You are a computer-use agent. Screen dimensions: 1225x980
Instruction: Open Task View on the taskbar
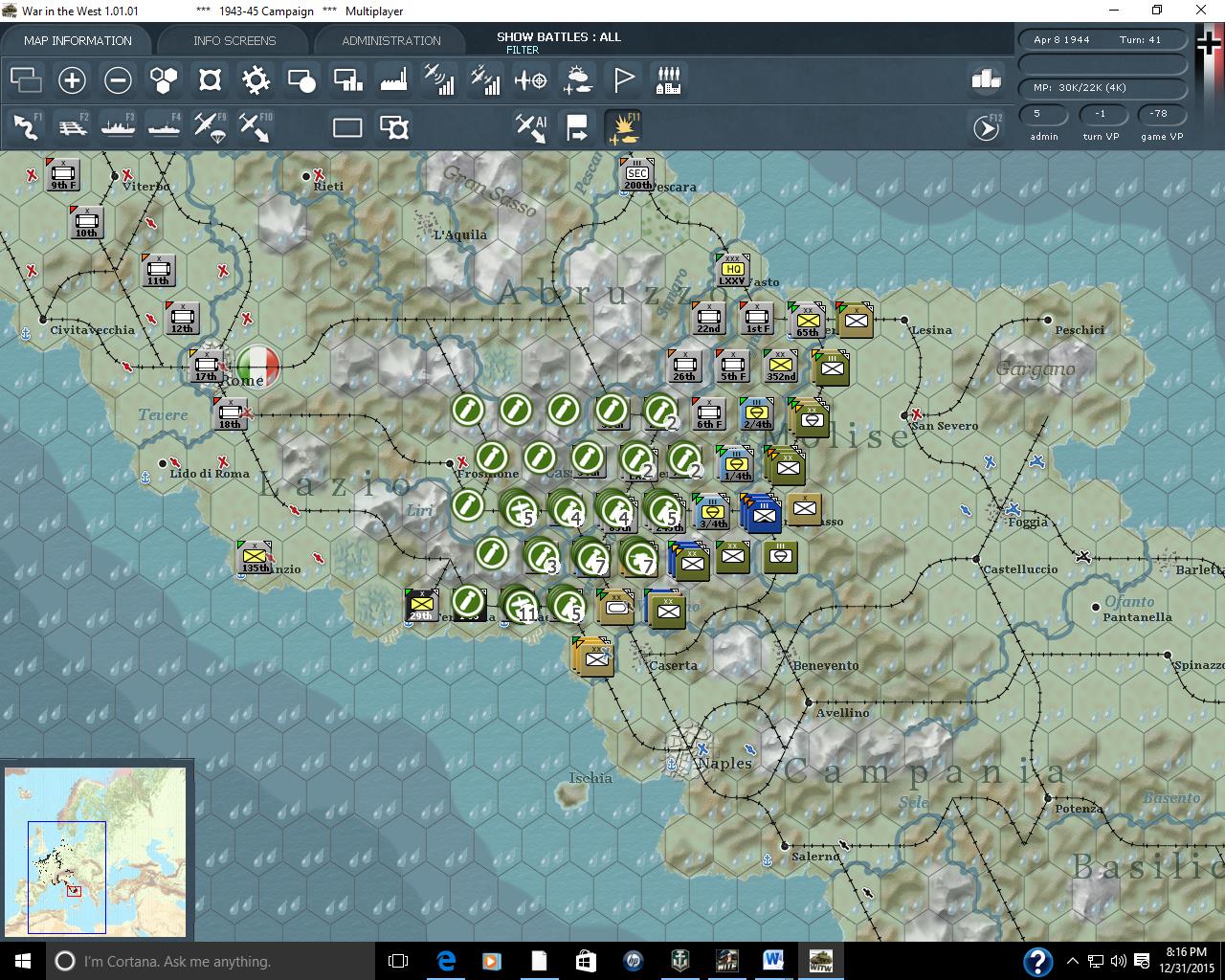pos(398,961)
